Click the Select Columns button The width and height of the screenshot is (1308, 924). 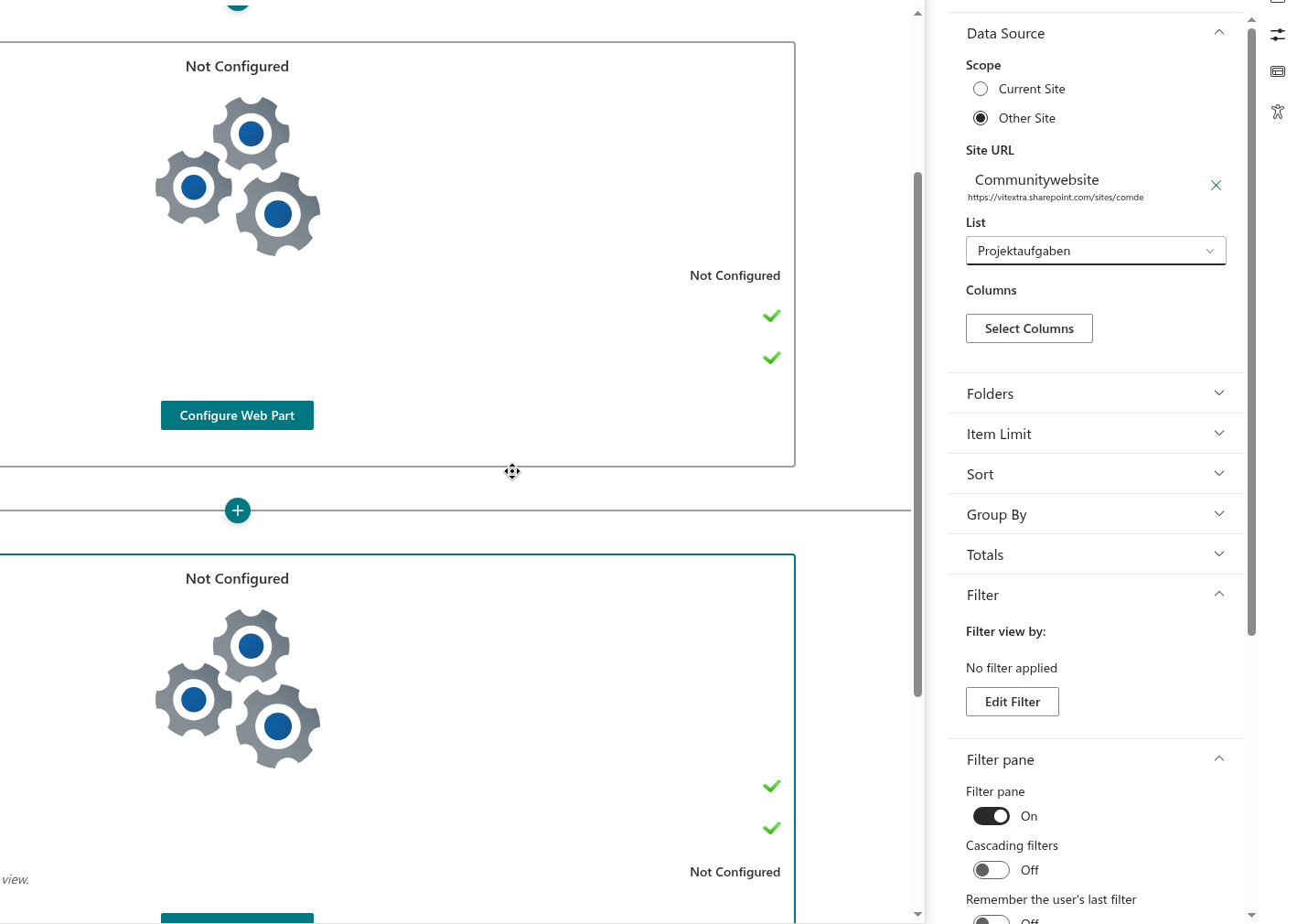(x=1029, y=328)
